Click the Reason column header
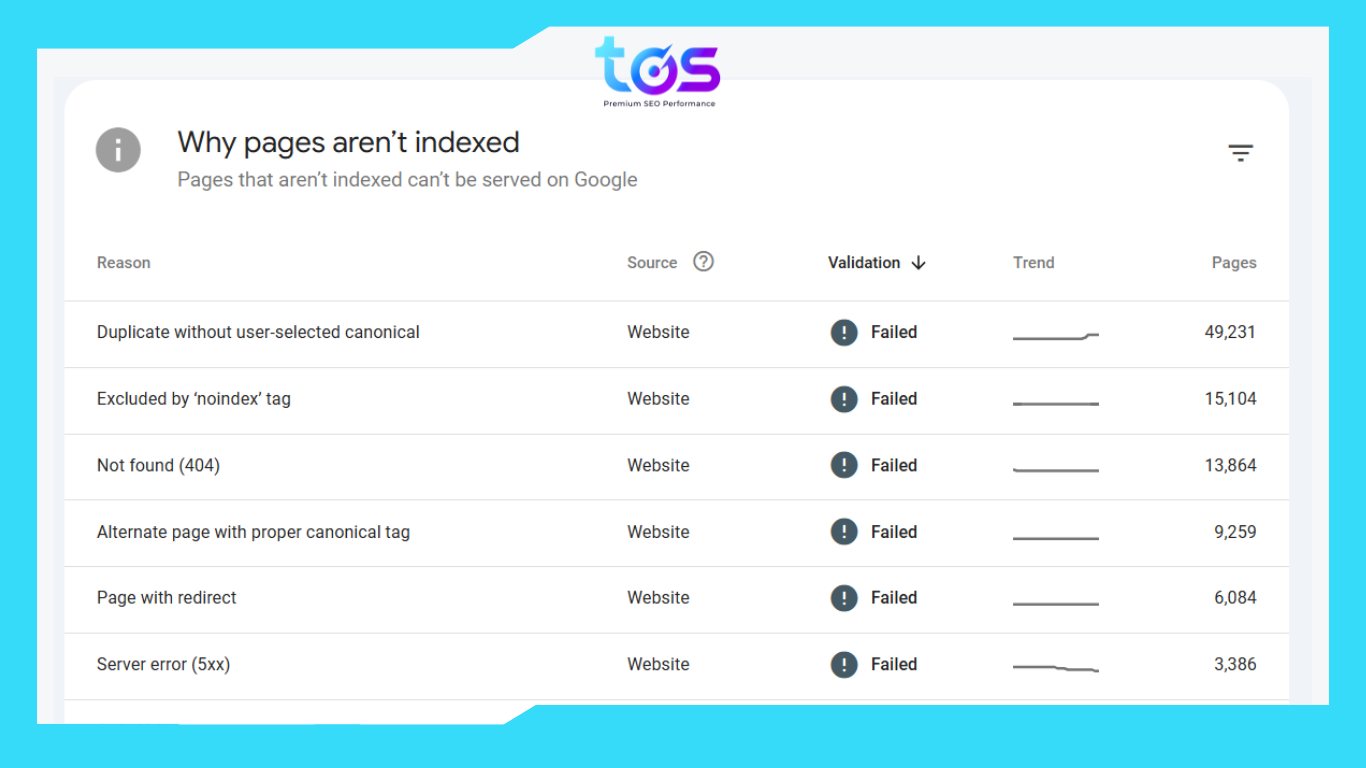 [124, 263]
